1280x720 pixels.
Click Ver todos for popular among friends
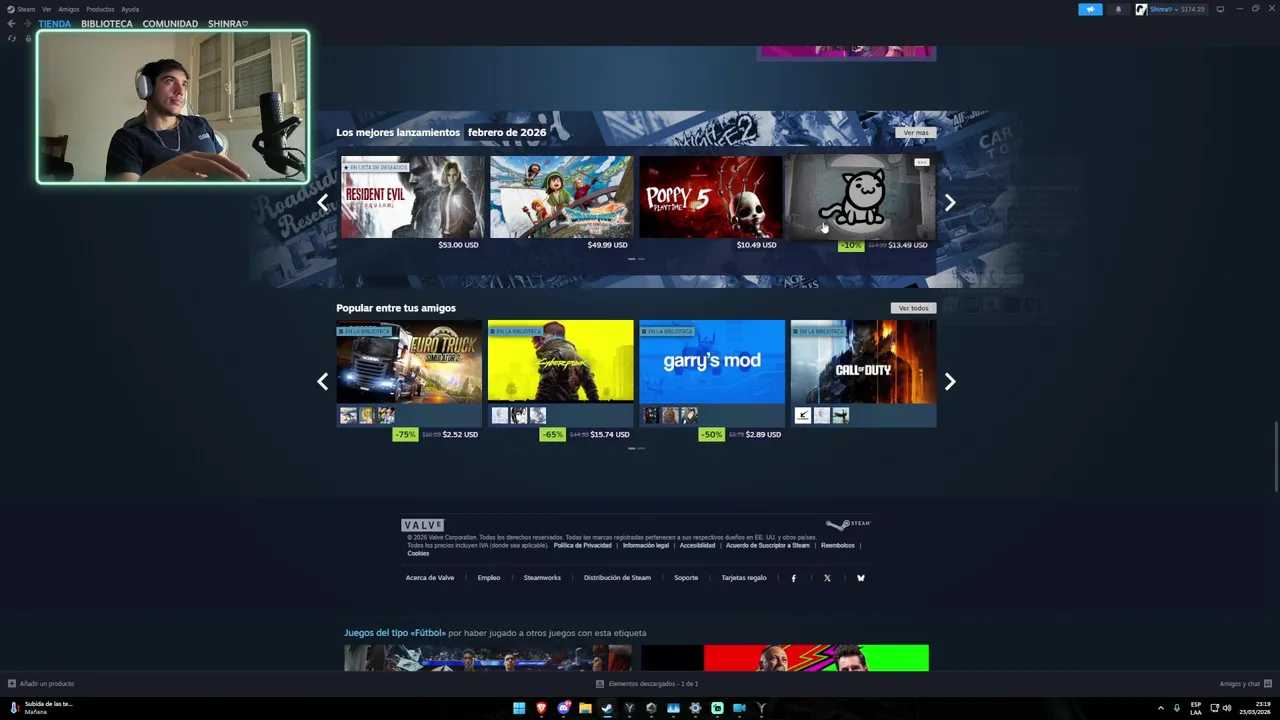pos(913,308)
